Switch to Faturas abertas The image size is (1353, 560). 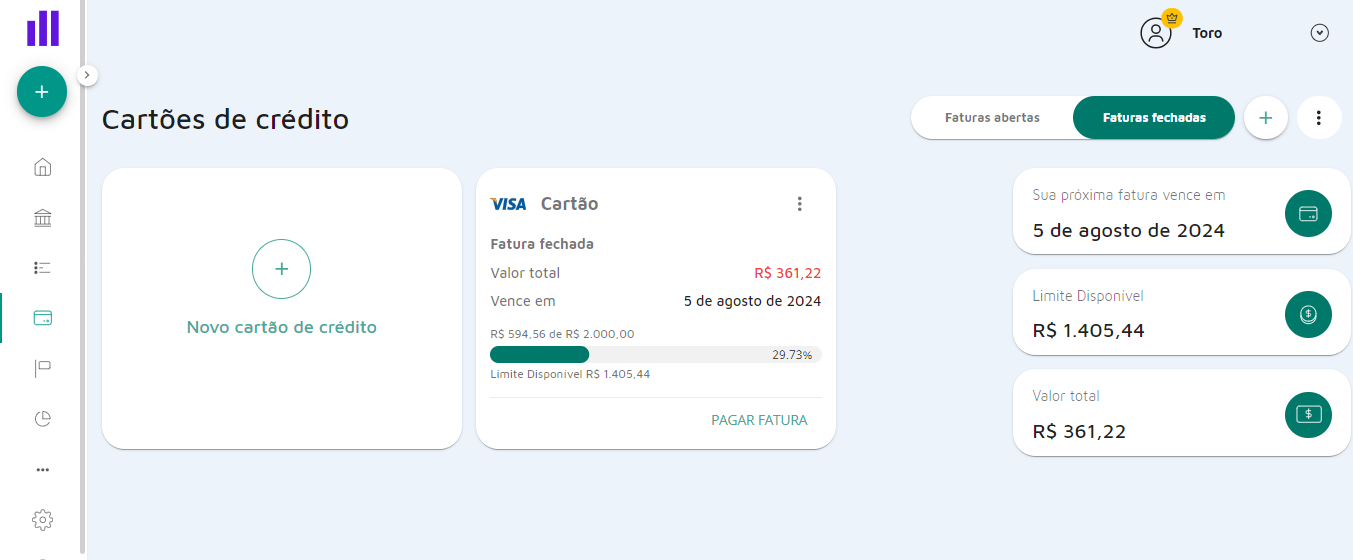pyautogui.click(x=992, y=118)
